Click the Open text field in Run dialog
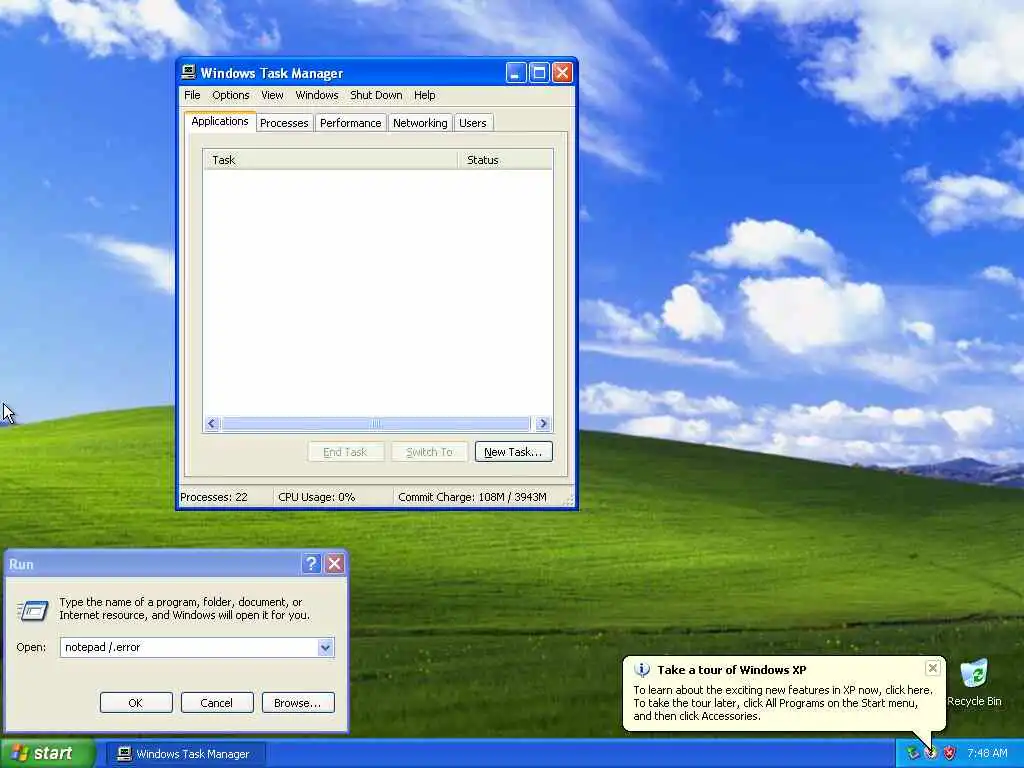The width and height of the screenshot is (1024, 768). click(189, 647)
